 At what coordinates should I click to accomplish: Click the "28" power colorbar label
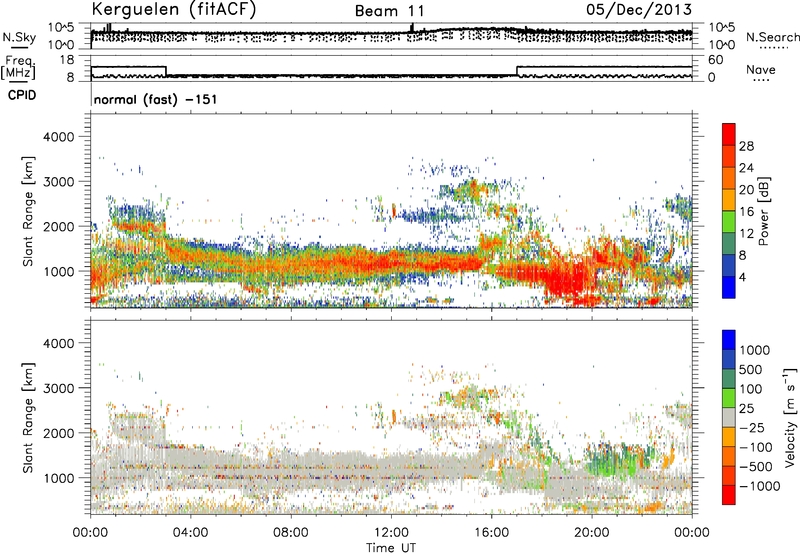tap(746, 146)
